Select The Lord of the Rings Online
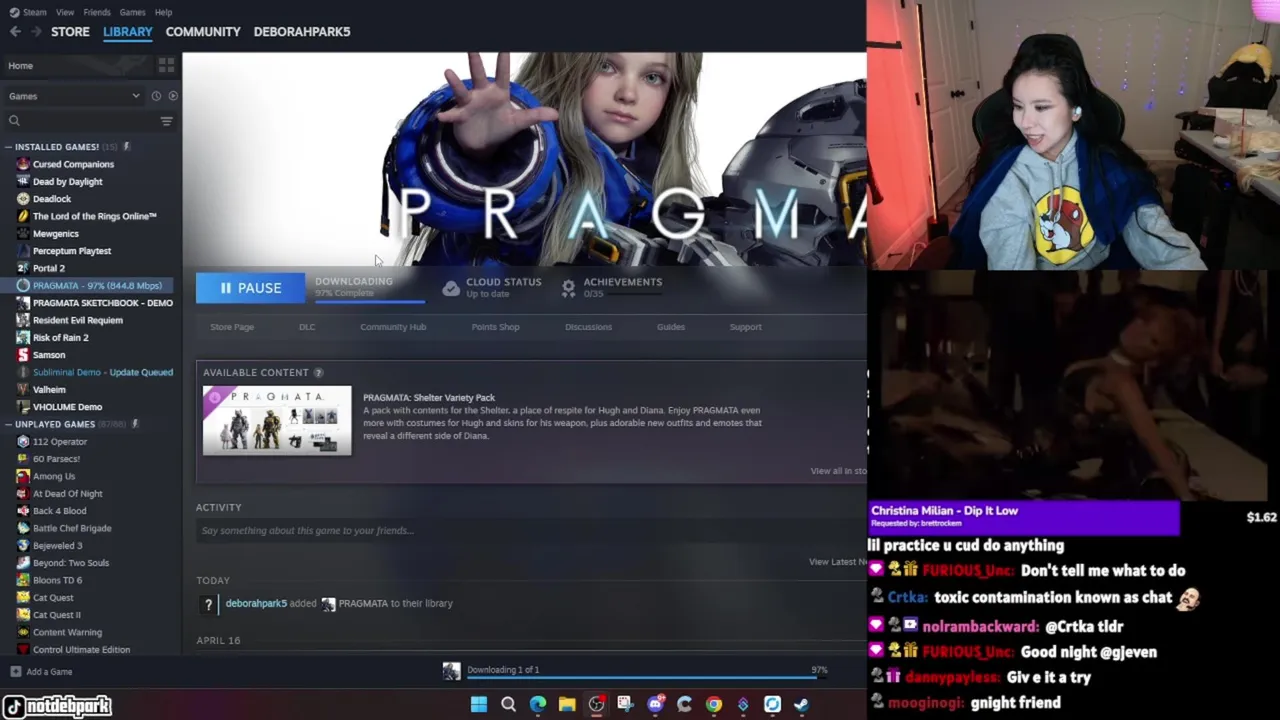This screenshot has width=1280, height=720. [94, 216]
